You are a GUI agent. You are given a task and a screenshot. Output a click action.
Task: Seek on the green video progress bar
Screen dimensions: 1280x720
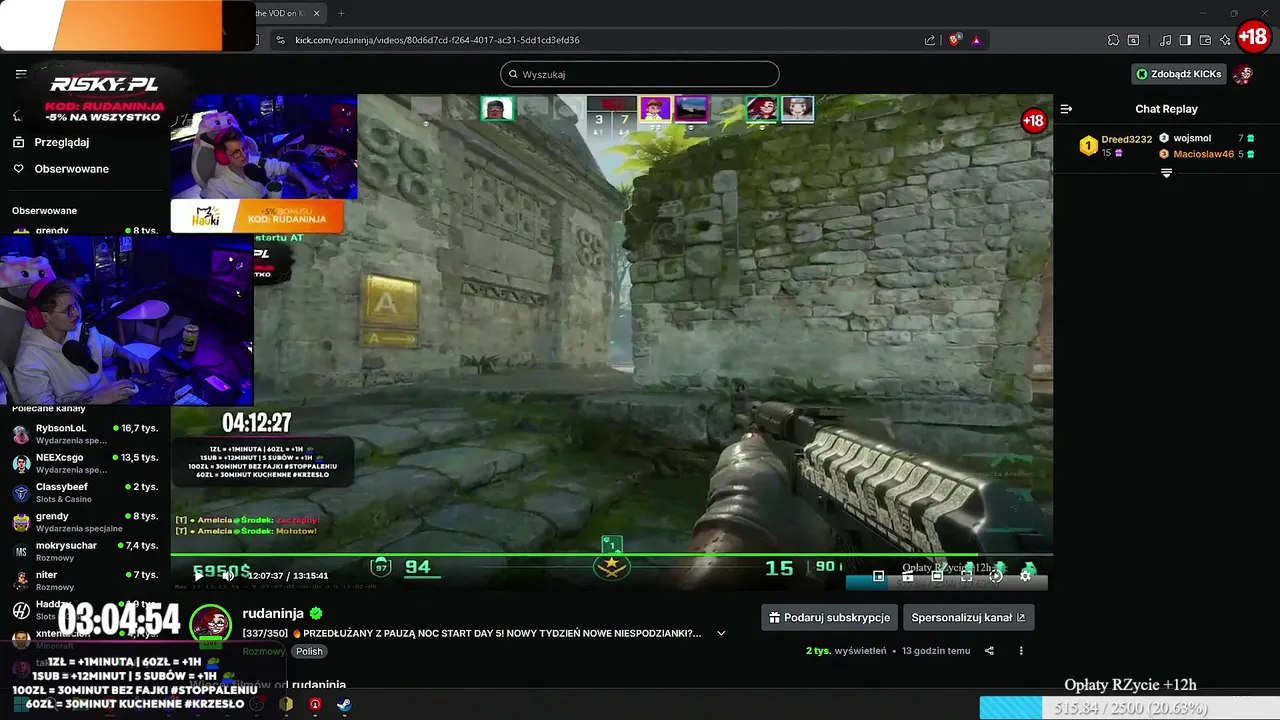[x=611, y=555]
